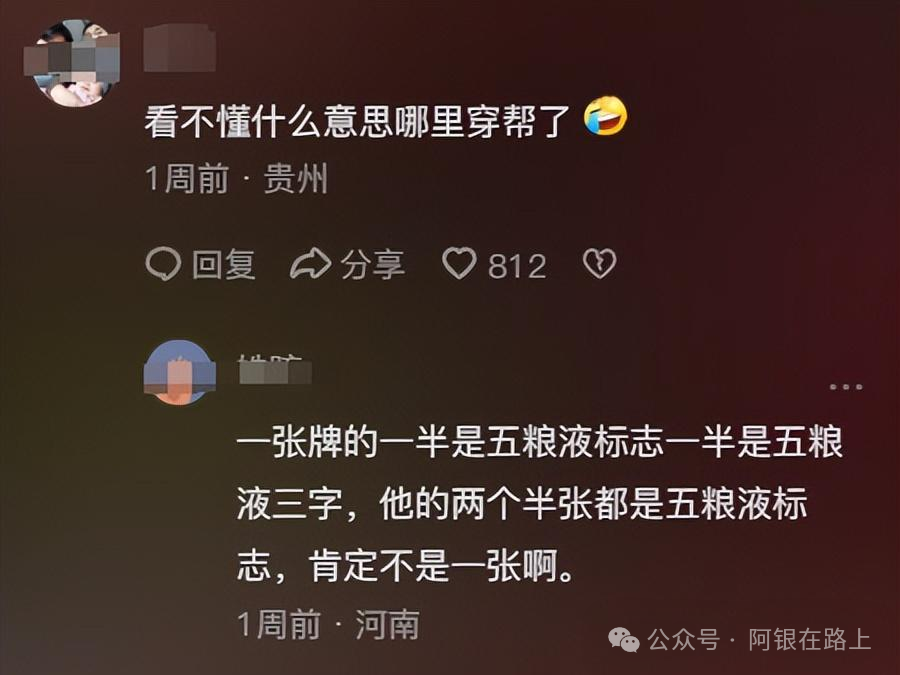Open the reply author's round avatar
900x675 pixels.
click(x=180, y=373)
